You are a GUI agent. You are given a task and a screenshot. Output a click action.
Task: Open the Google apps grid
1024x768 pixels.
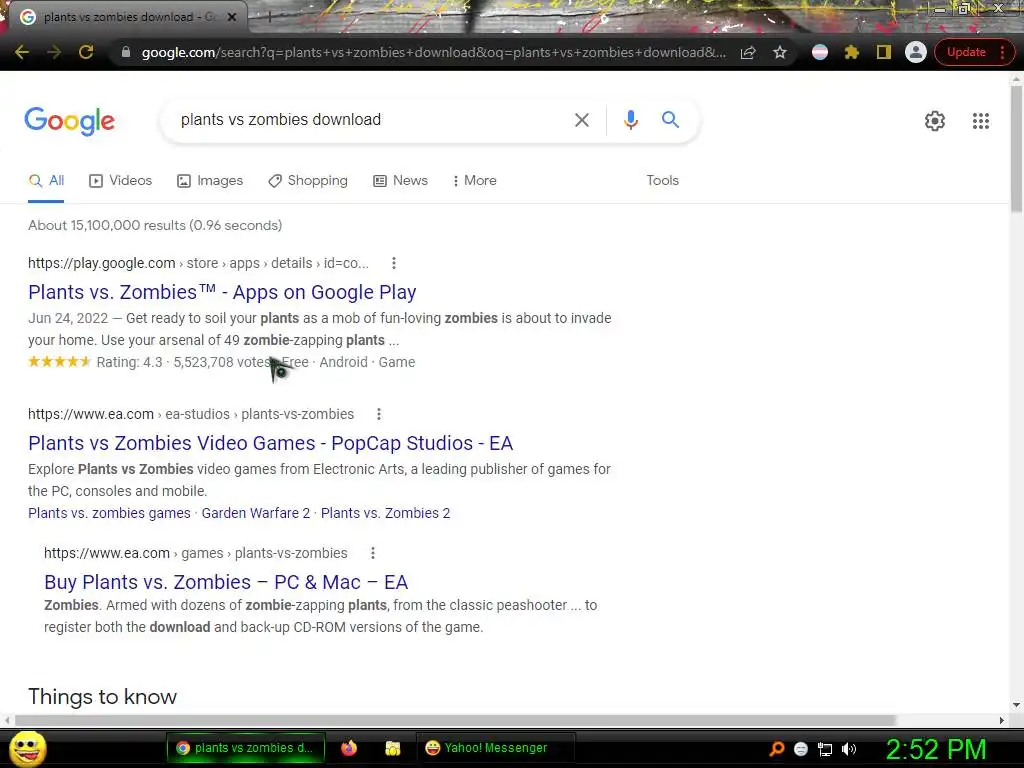coord(981,121)
